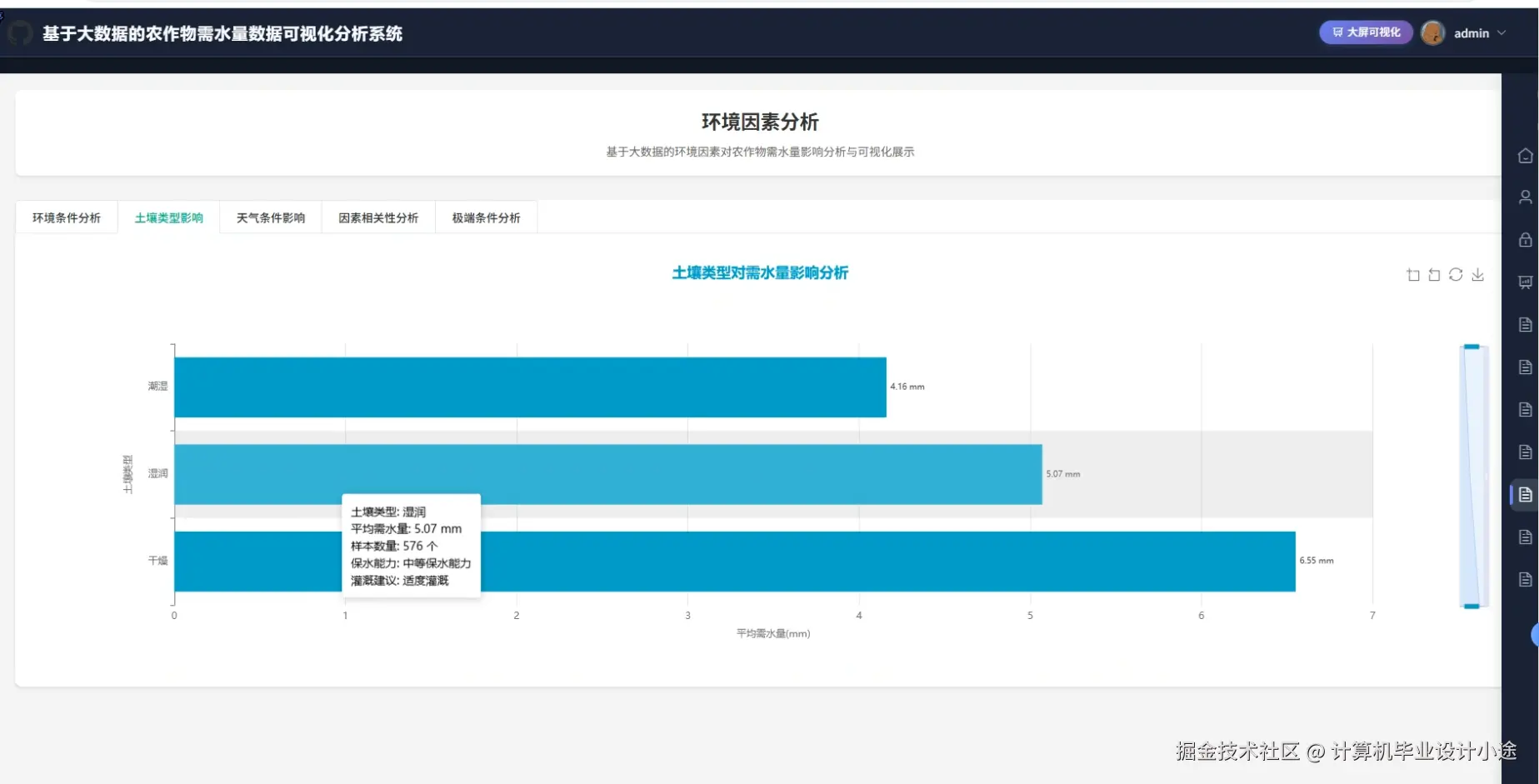Select the highlighted active document icon in sidebar
Image resolution: width=1539 pixels, height=784 pixels.
[x=1525, y=495]
